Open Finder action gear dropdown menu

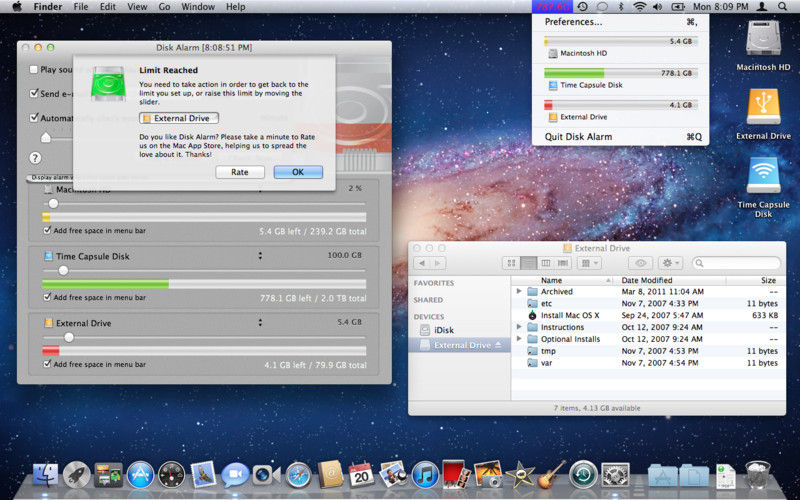pos(670,263)
